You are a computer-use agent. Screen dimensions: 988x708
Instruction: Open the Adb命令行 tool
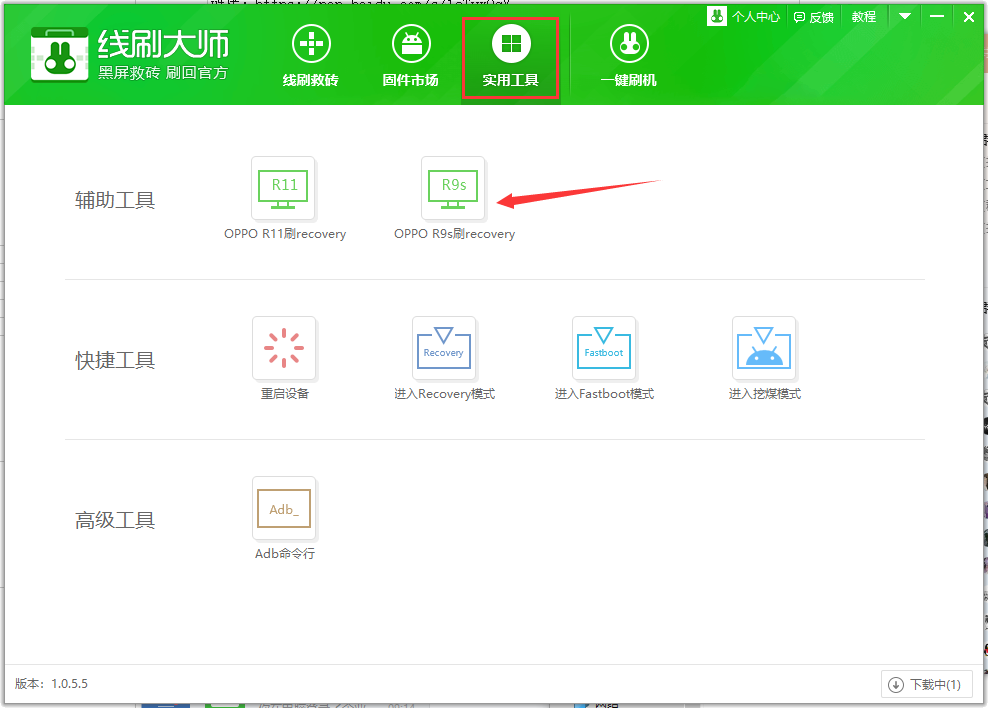click(284, 509)
